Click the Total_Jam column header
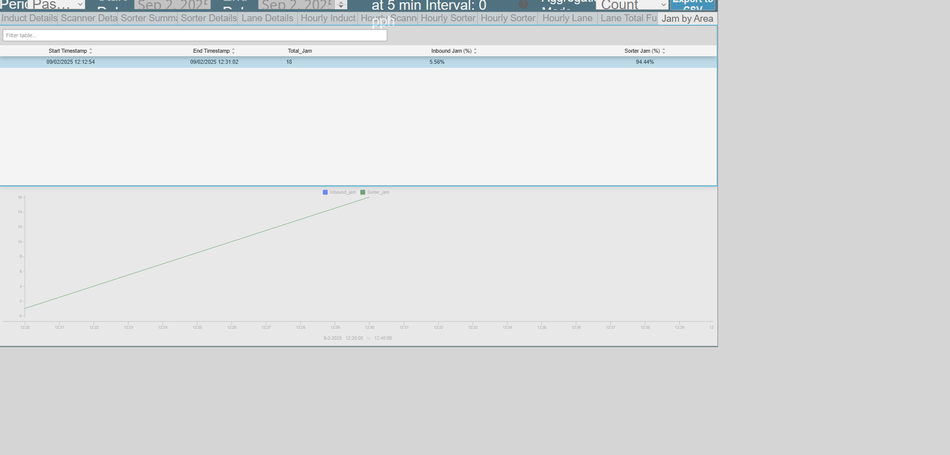 point(300,51)
